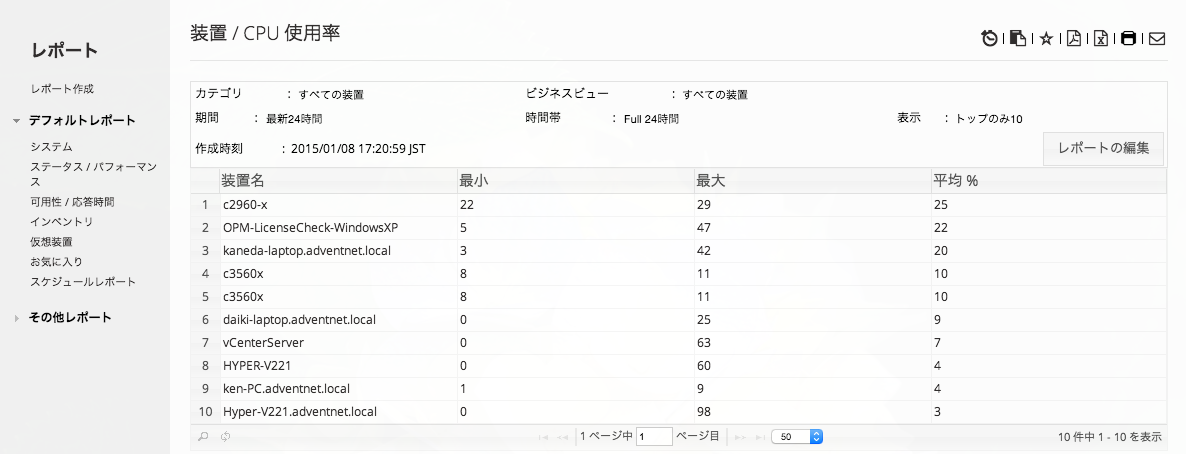Select システム in the sidebar
The height and width of the screenshot is (454, 1186).
51,147
